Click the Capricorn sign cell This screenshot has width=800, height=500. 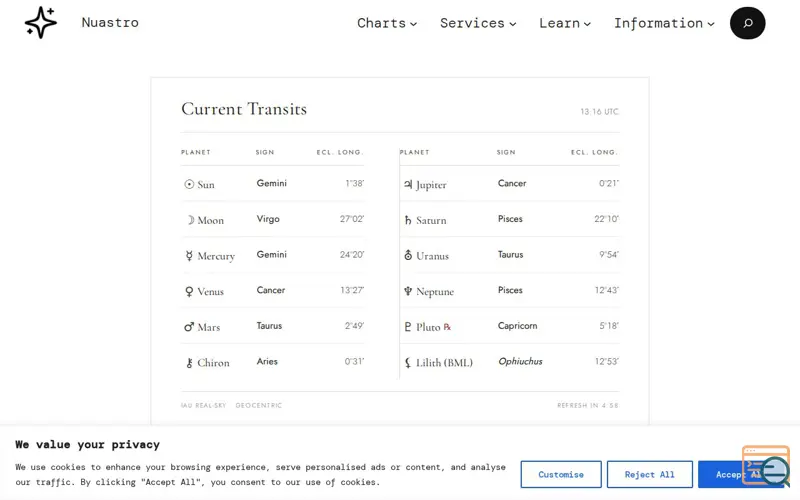point(517,326)
